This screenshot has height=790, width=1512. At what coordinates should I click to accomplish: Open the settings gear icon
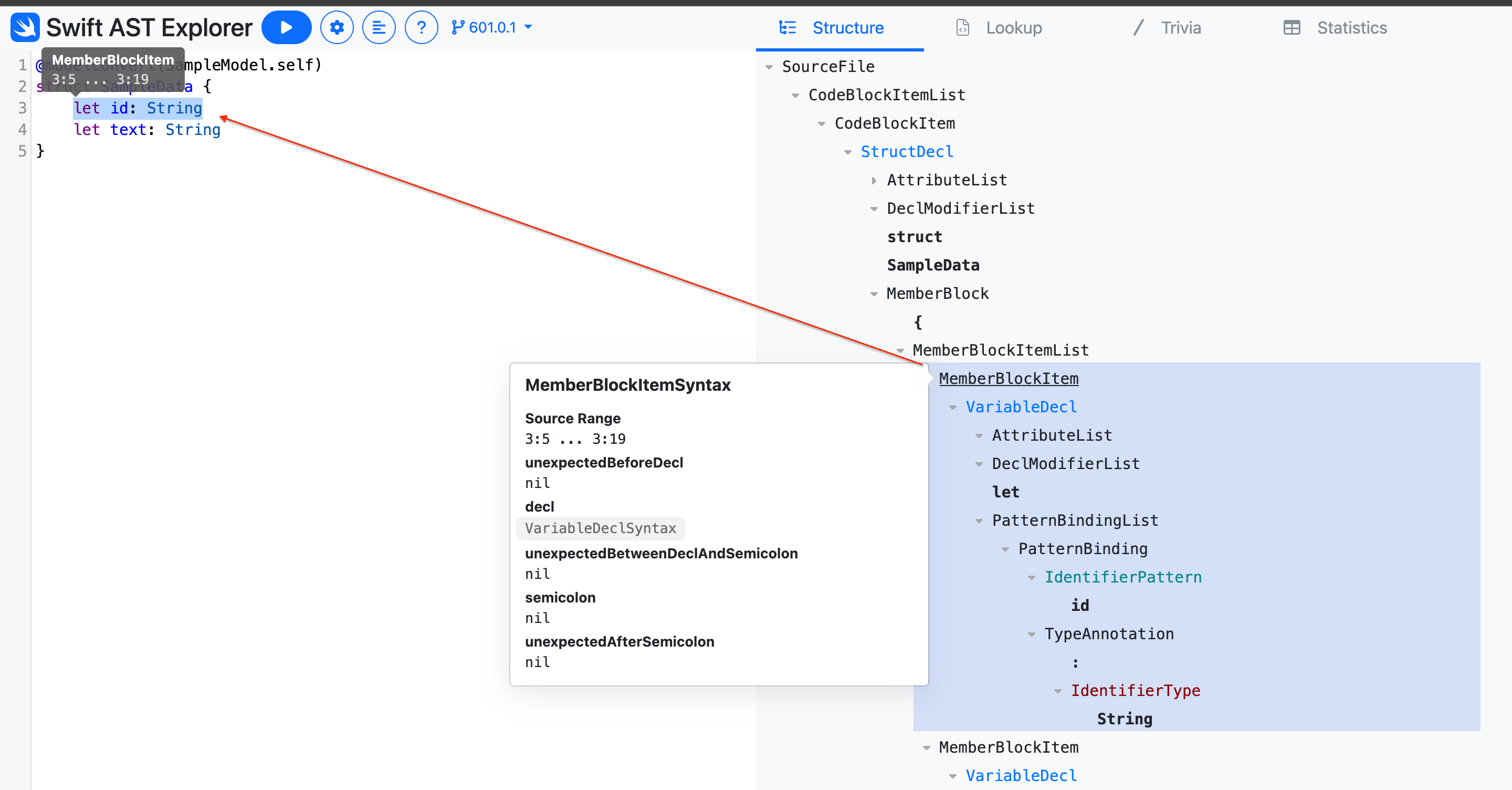(x=337, y=28)
